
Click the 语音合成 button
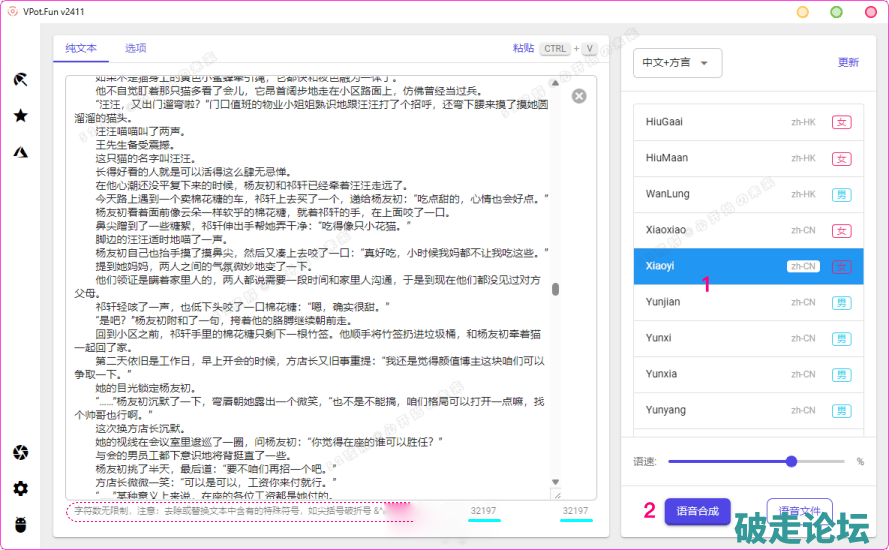697,511
